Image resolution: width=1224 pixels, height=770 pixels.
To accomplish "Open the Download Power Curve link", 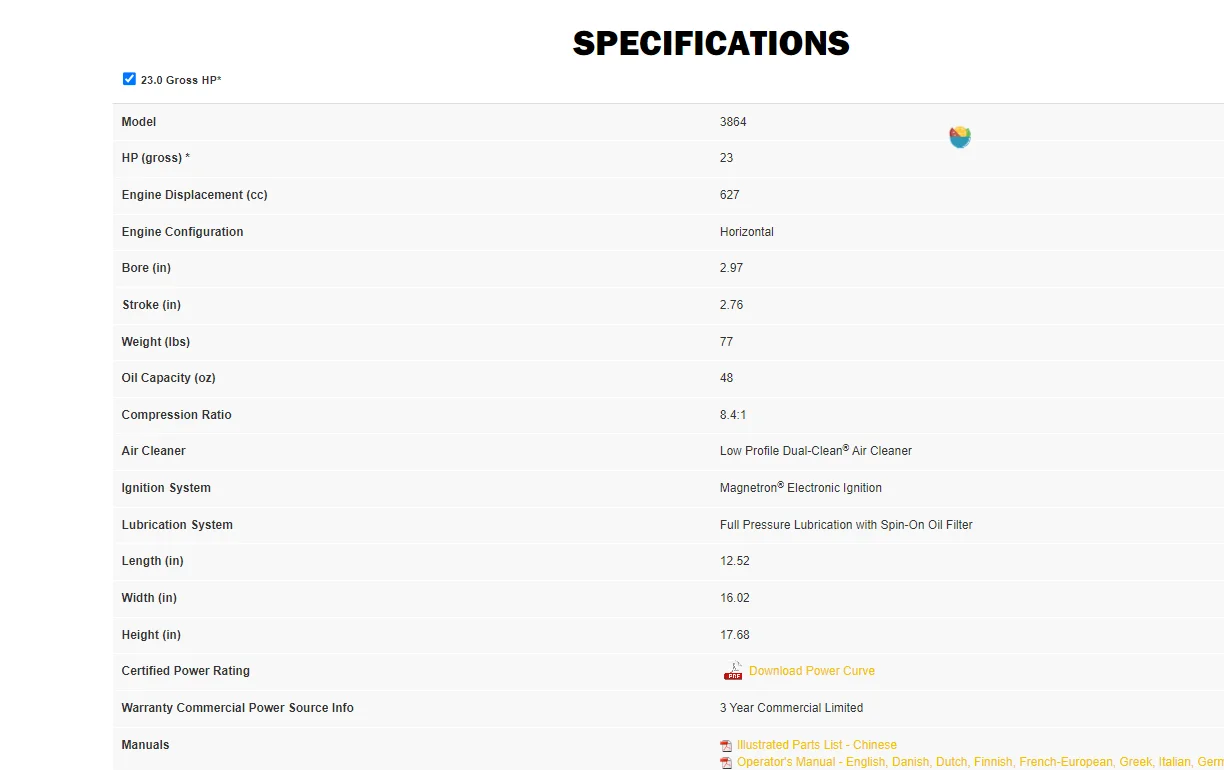I will [812, 671].
